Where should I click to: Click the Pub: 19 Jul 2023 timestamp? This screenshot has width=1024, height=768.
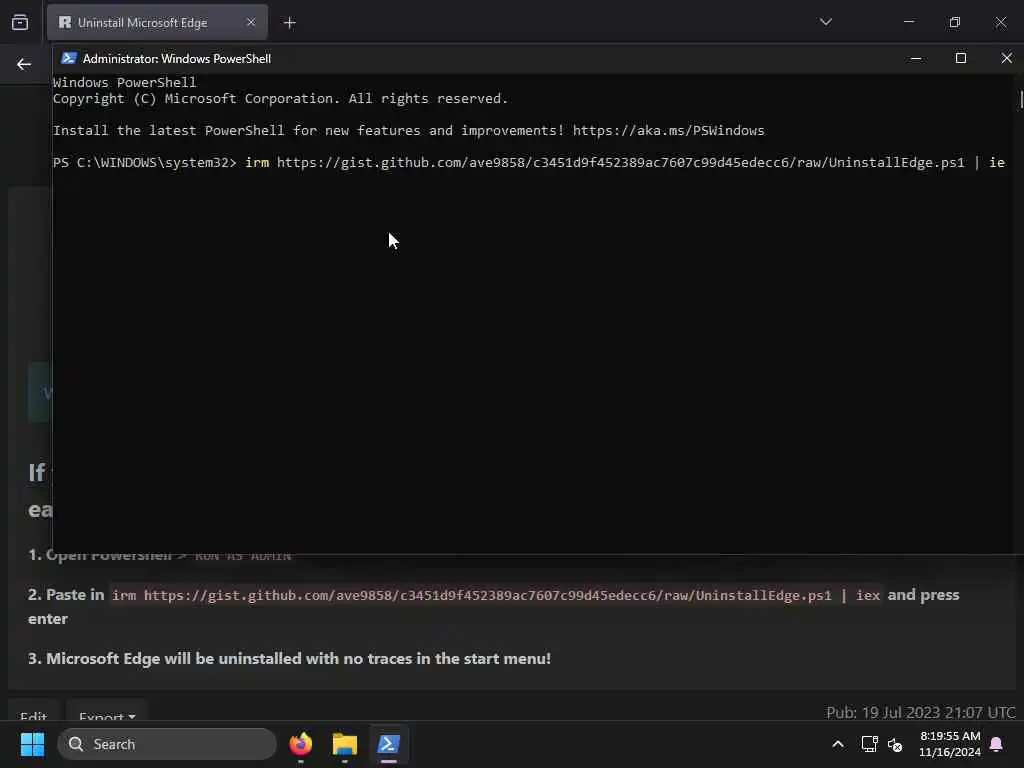click(920, 712)
